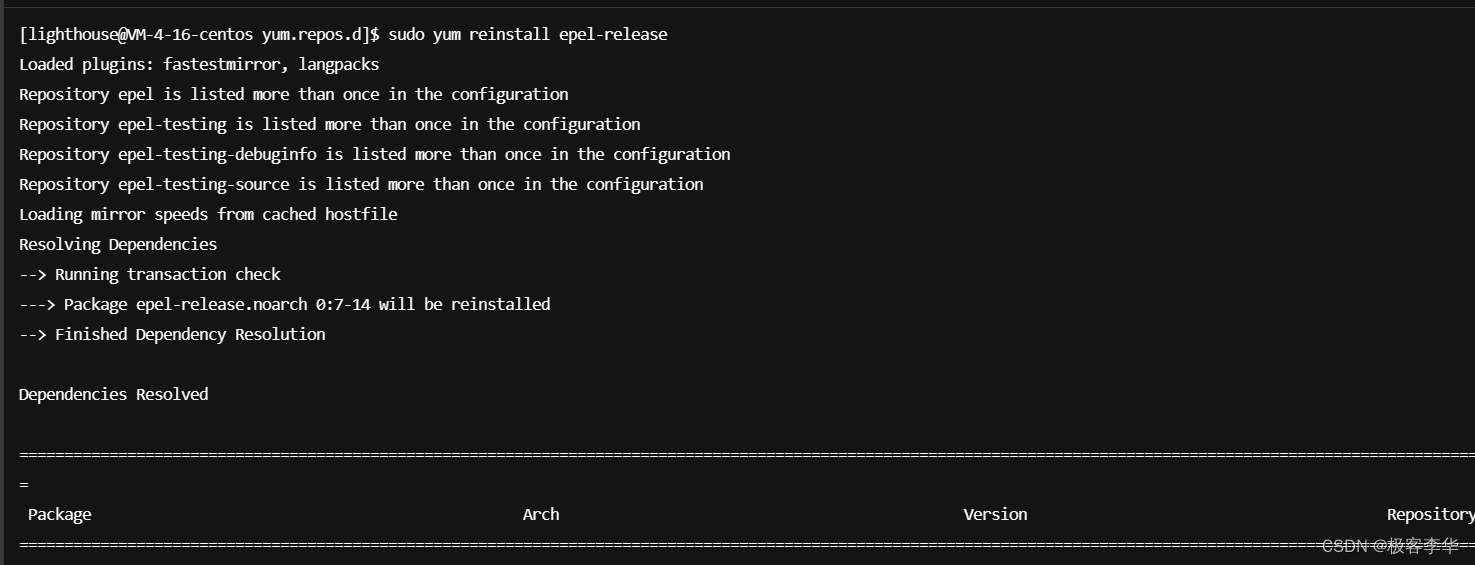Click the CSDN watermark text

(1389, 546)
